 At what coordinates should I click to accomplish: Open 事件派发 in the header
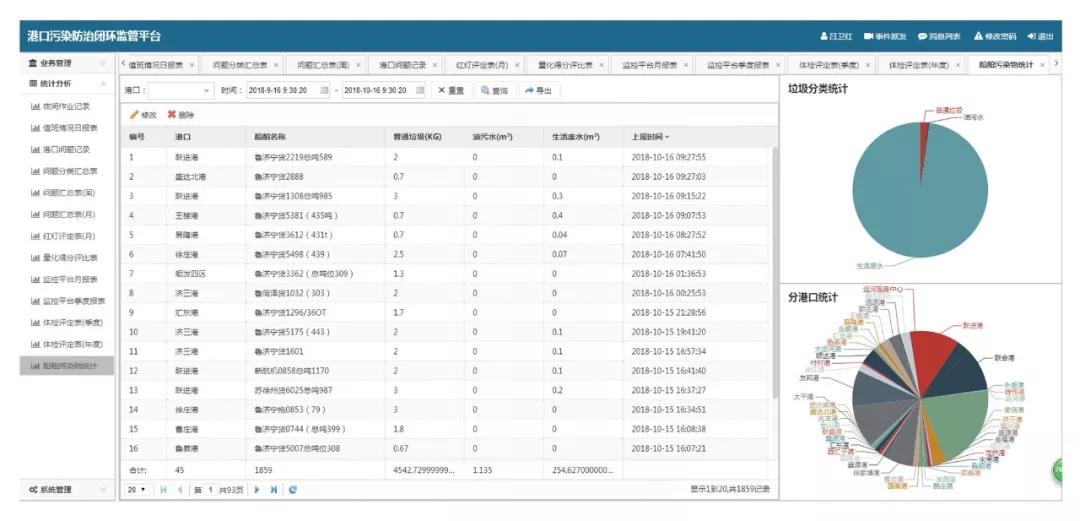click(x=886, y=36)
